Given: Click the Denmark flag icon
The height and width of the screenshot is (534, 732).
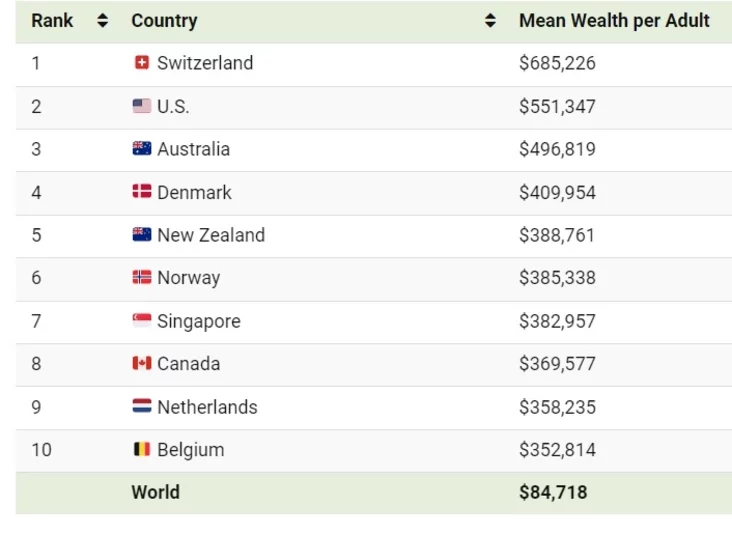Looking at the screenshot, I should (x=141, y=192).
